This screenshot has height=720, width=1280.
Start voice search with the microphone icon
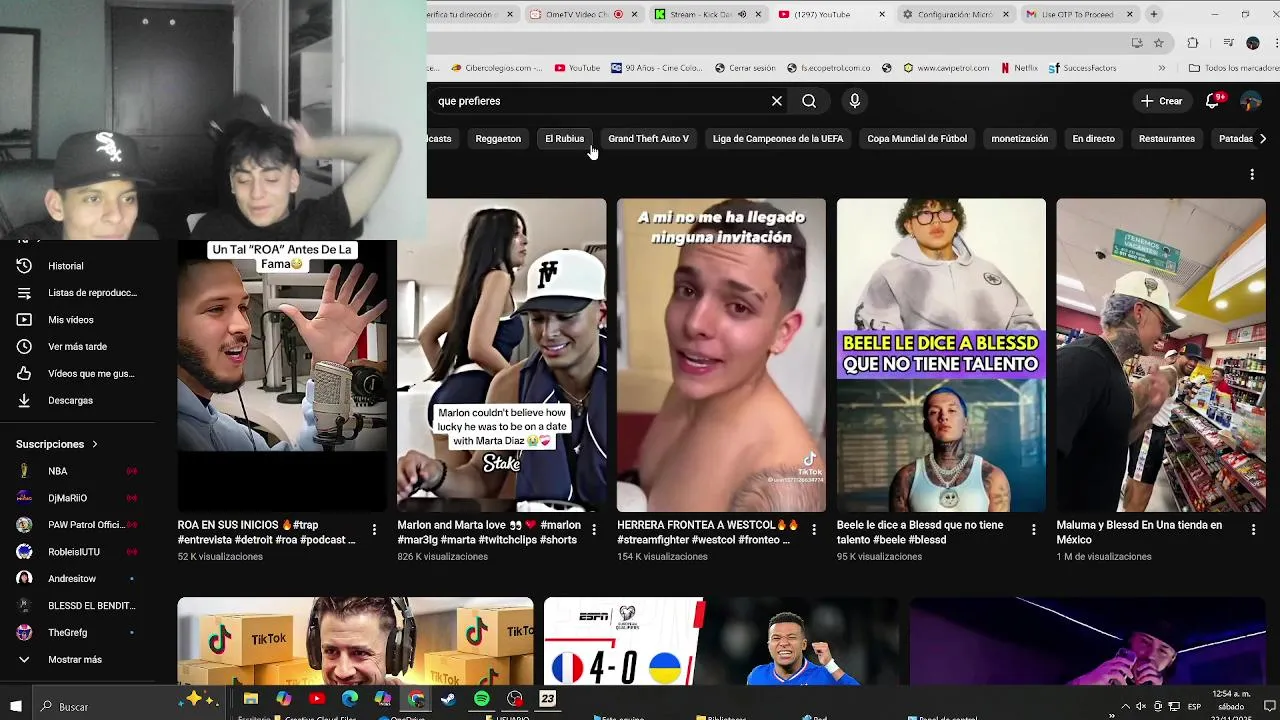(x=854, y=101)
